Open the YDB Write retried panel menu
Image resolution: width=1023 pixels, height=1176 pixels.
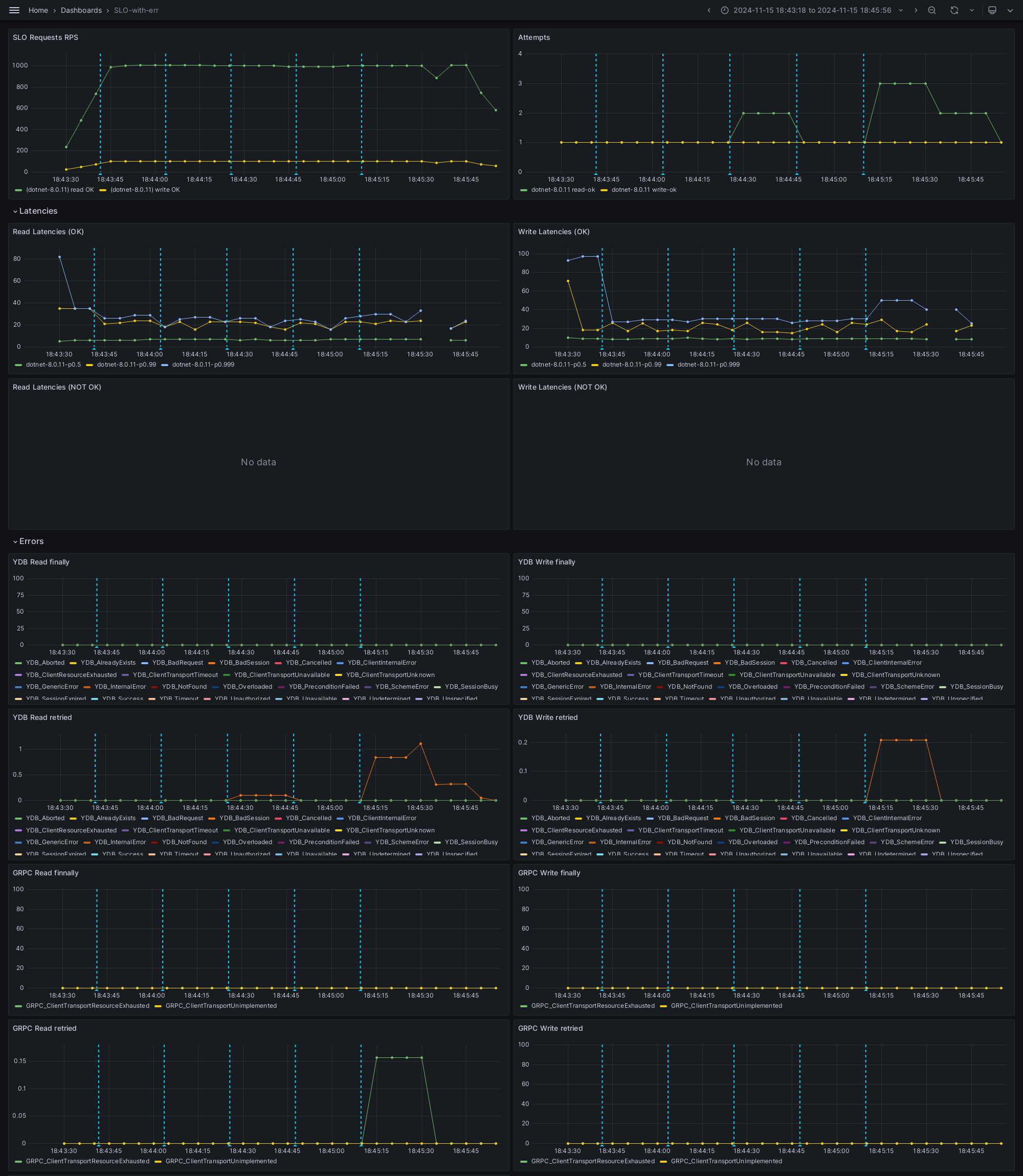point(547,718)
